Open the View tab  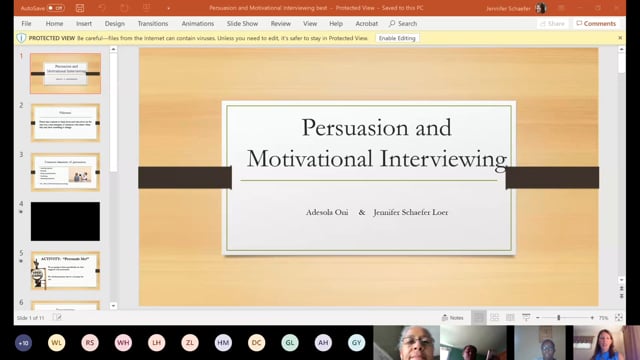coord(310,24)
